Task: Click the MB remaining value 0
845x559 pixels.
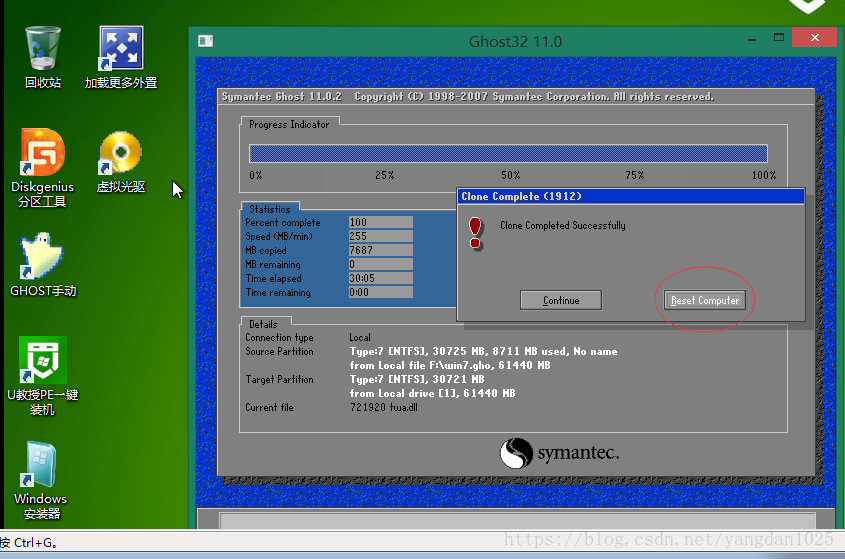Action: tap(380, 264)
